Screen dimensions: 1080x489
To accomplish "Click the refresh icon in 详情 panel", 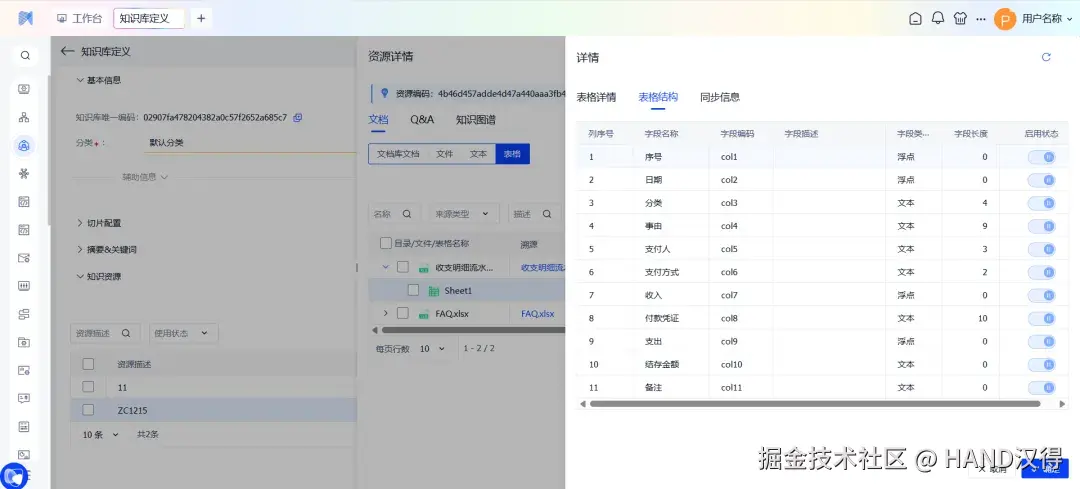I will (1046, 57).
